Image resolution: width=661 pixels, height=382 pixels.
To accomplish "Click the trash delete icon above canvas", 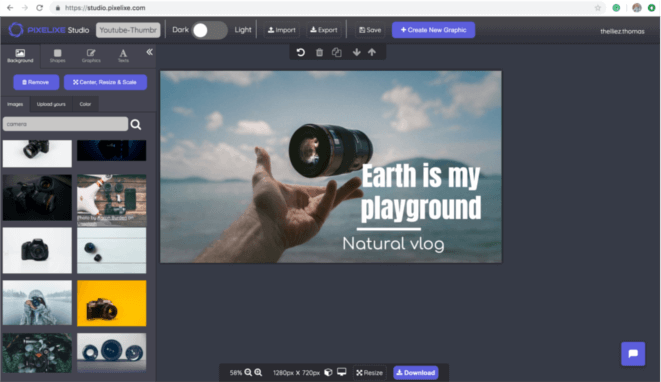I will pyautogui.click(x=320, y=52).
